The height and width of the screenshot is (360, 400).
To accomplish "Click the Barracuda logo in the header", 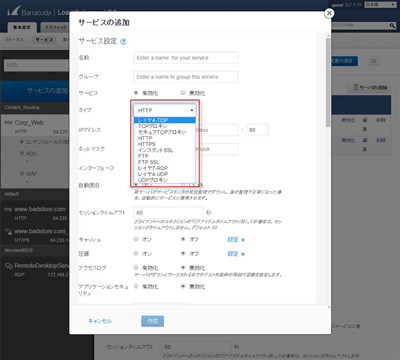I will [x=13, y=12].
